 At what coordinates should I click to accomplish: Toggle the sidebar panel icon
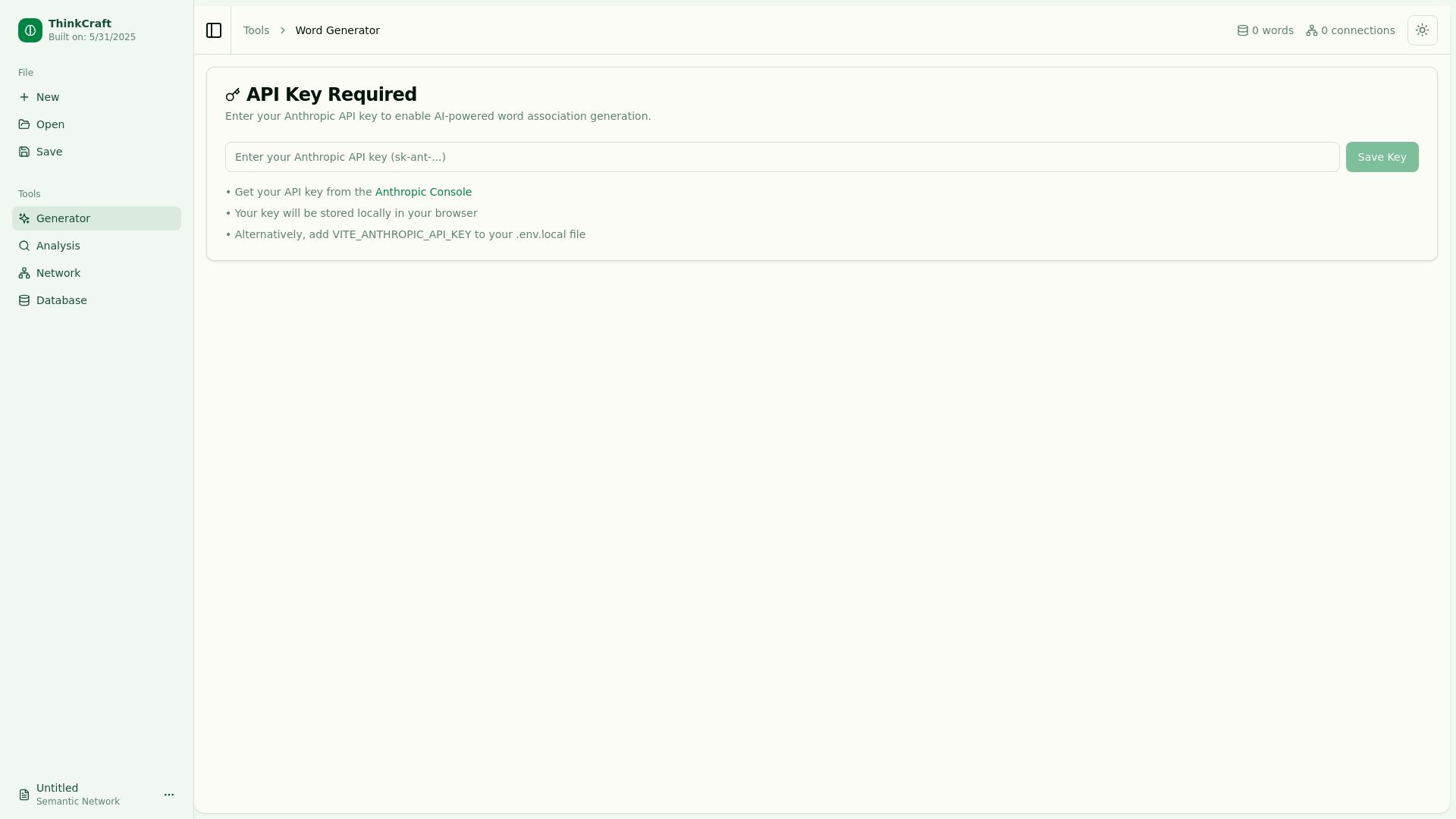[214, 30]
